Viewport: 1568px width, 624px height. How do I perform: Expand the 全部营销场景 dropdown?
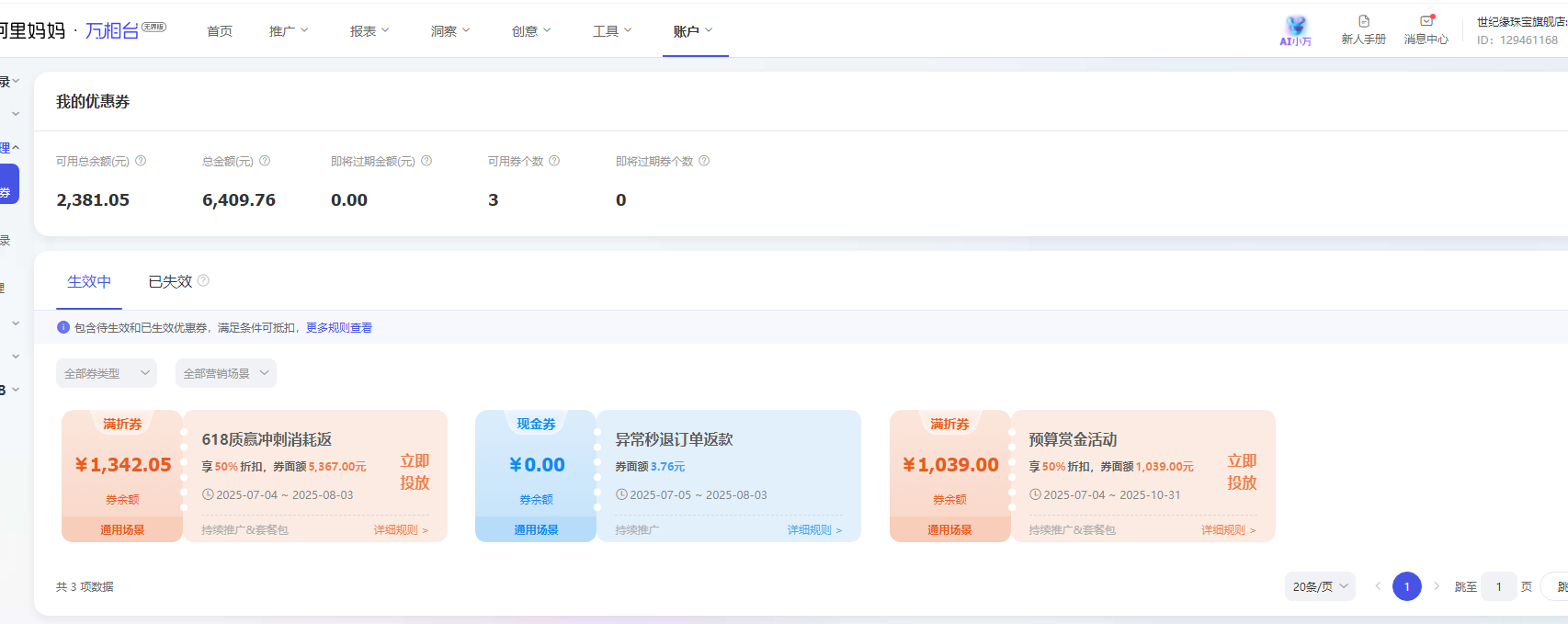(x=225, y=373)
